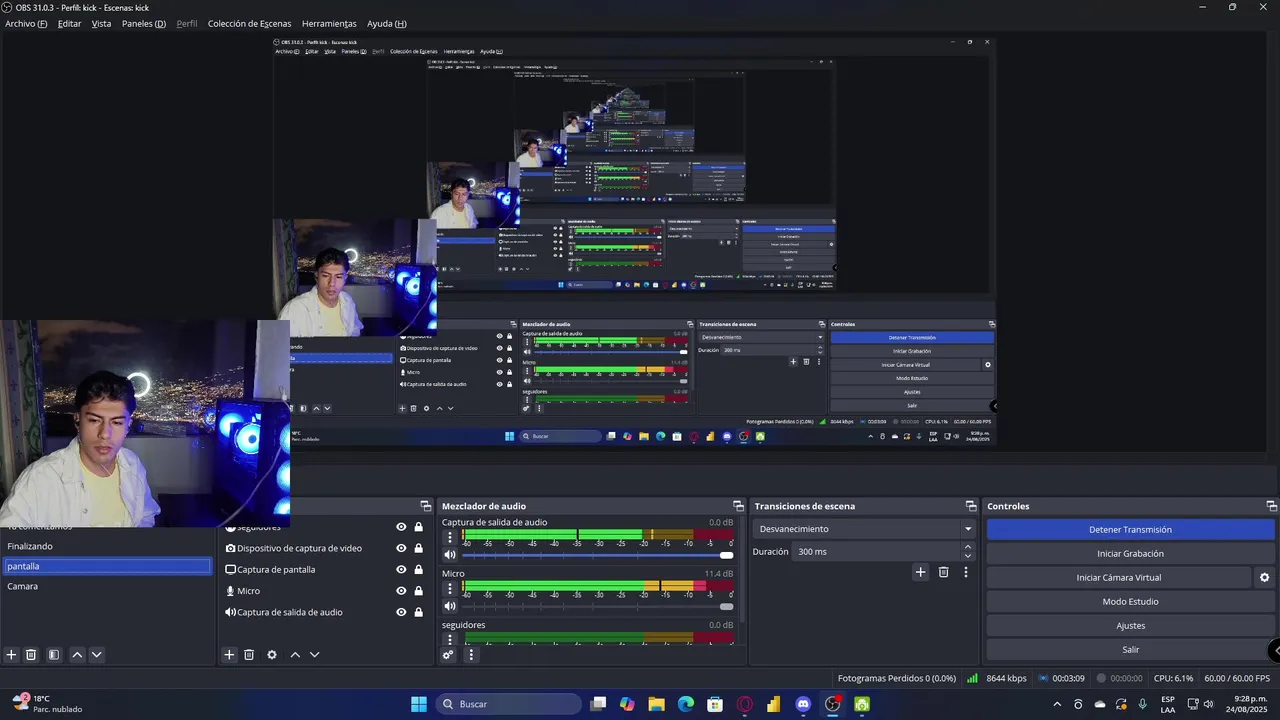Adjust the Micro volume slider

click(x=597, y=606)
